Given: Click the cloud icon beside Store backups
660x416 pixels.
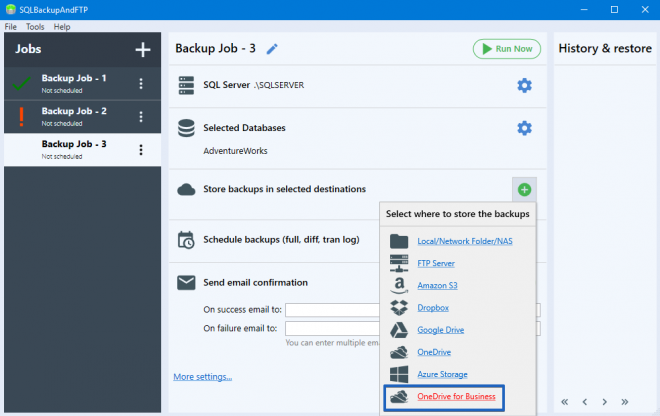Looking at the screenshot, I should [x=186, y=189].
